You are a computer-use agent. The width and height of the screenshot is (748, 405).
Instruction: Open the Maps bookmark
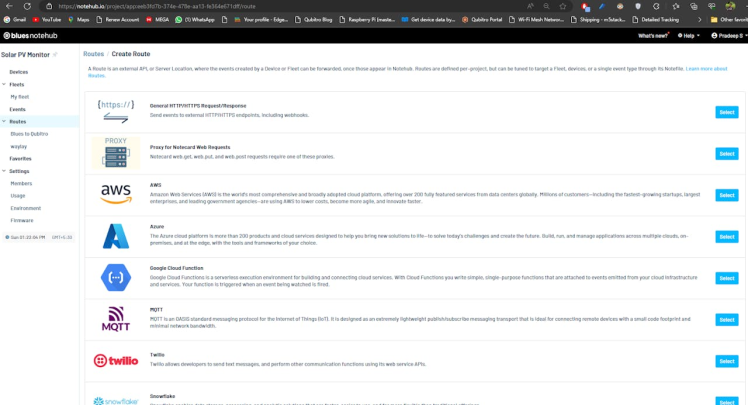[x=79, y=20]
